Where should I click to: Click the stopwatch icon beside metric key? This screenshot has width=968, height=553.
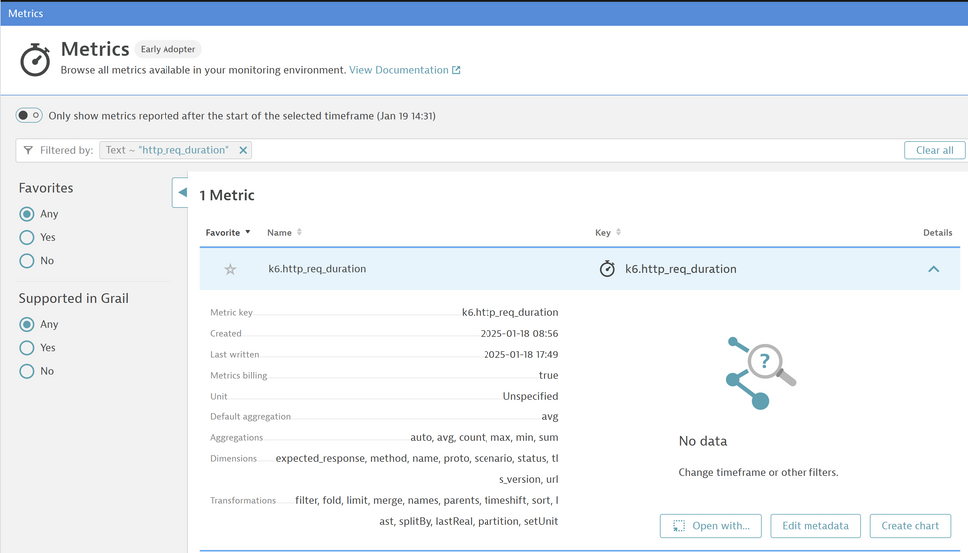click(607, 269)
